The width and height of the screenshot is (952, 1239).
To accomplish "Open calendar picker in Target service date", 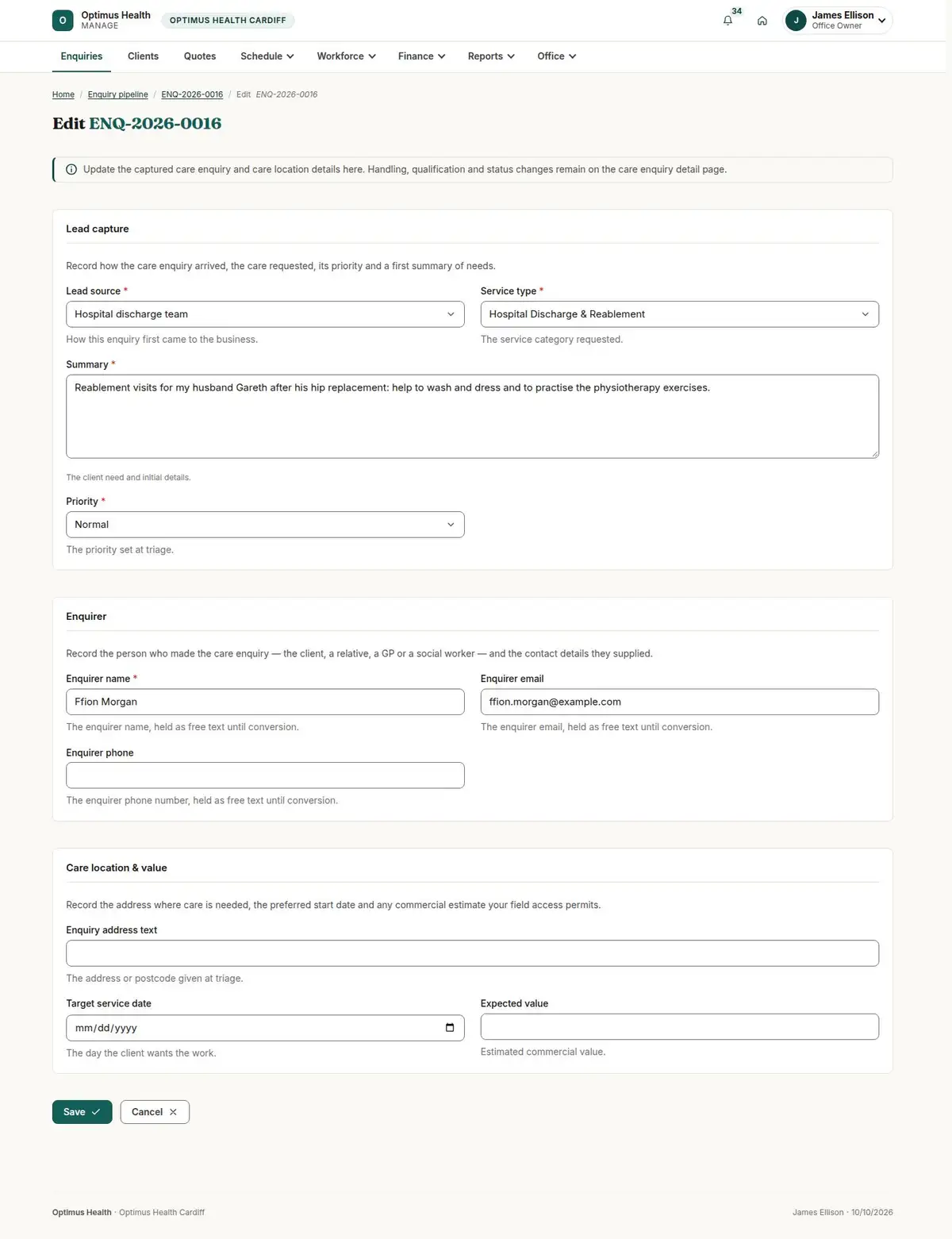I will pyautogui.click(x=450, y=1028).
